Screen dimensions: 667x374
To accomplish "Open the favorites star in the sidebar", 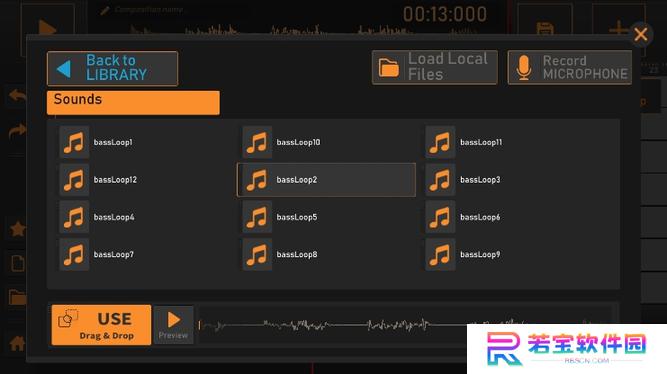I will [17, 229].
